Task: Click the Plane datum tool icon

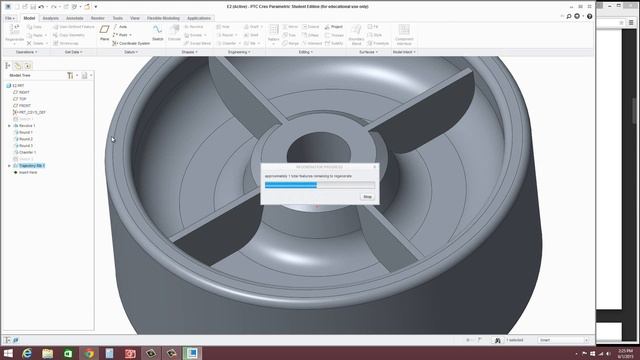Action: pos(104,30)
